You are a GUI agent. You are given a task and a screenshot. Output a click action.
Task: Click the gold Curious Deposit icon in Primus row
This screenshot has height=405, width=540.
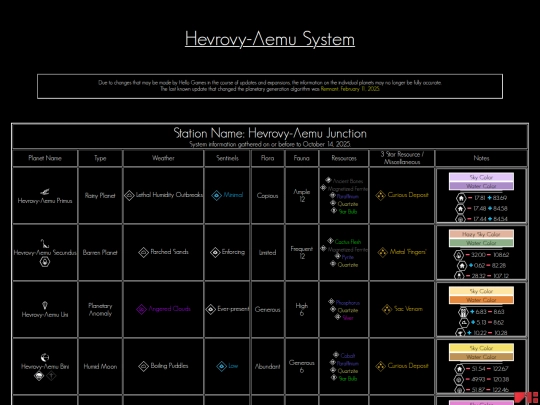point(381,195)
